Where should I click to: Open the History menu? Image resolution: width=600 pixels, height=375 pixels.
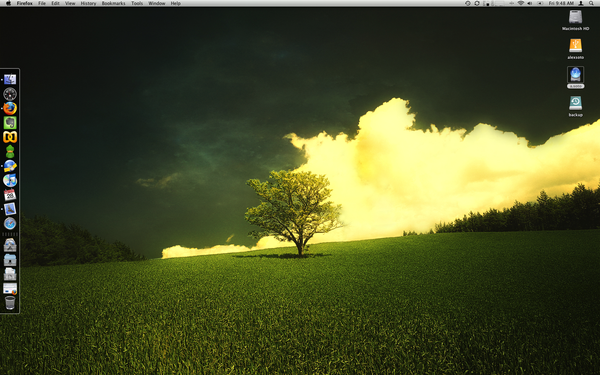pos(88,3)
